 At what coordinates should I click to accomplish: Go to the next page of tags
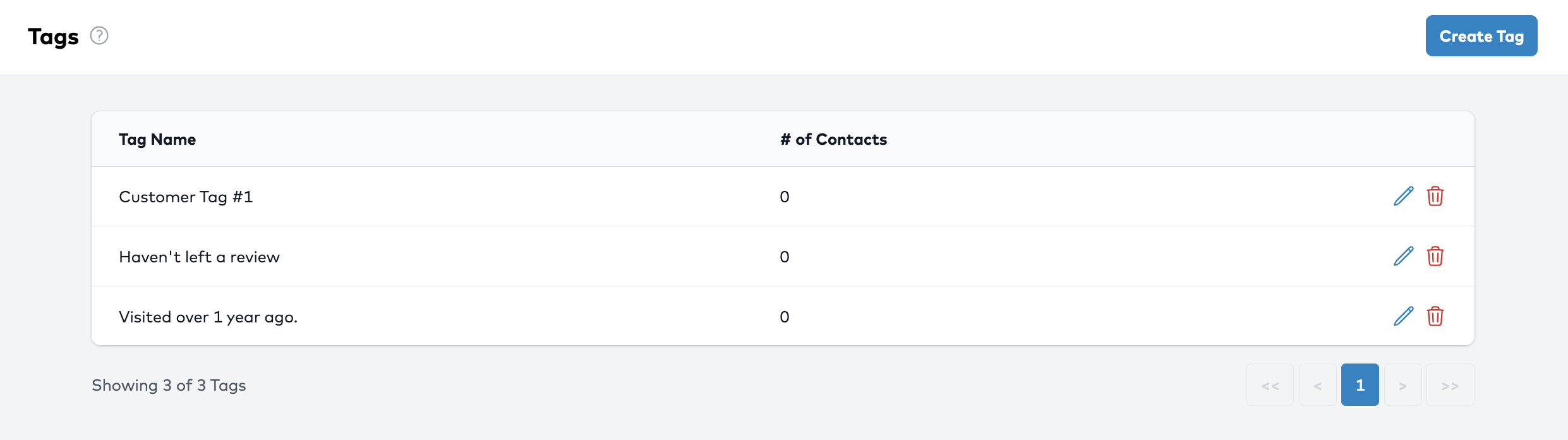(1402, 385)
